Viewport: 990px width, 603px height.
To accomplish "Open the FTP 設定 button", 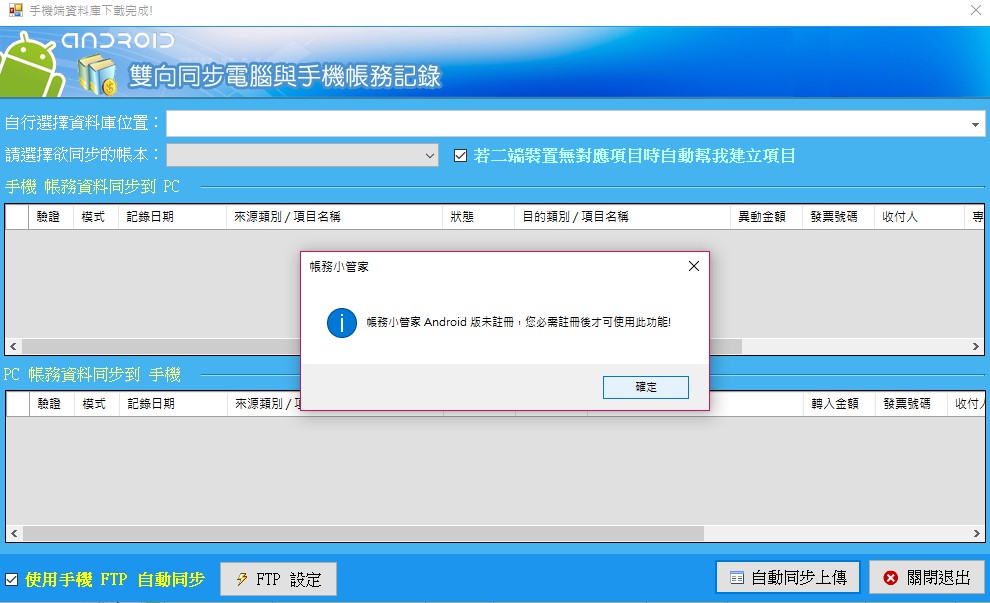I will click(278, 579).
